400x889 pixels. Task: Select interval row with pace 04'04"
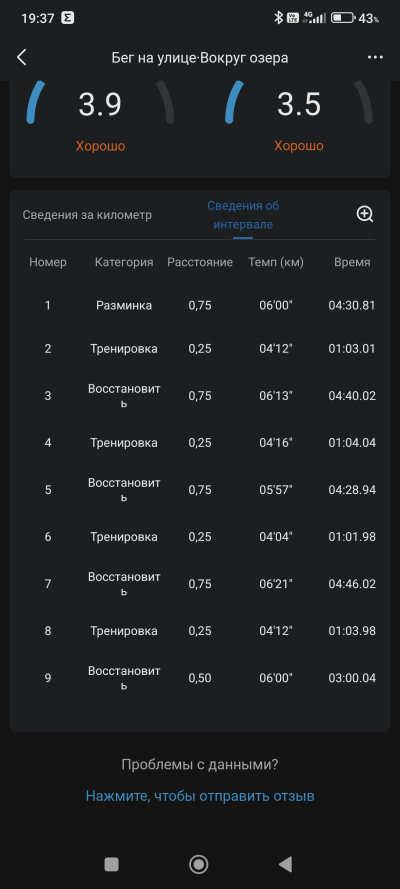pyautogui.click(x=200, y=537)
